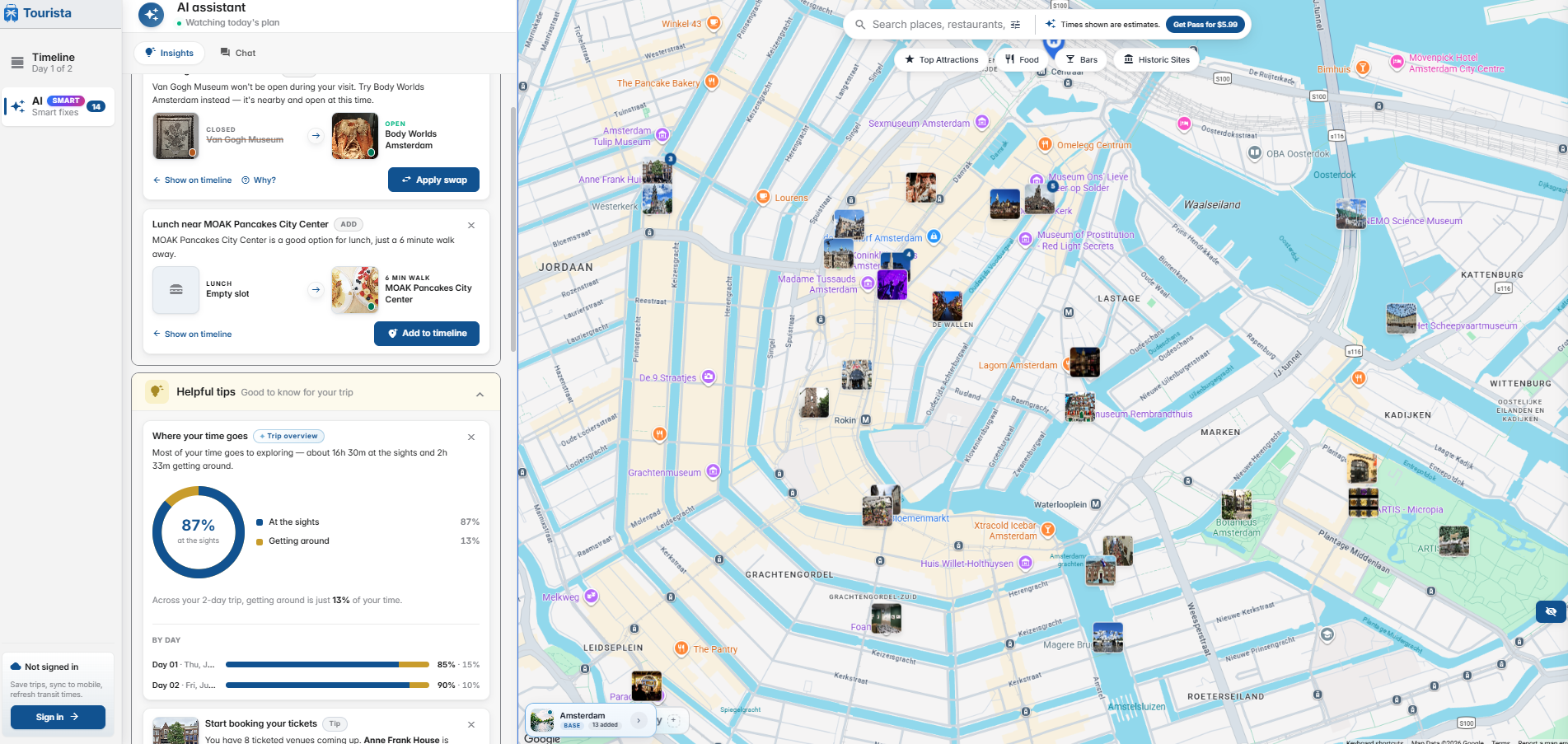Viewport: 1568px width, 744px height.
Task: Click the Melkweg venue pin
Action: click(591, 597)
